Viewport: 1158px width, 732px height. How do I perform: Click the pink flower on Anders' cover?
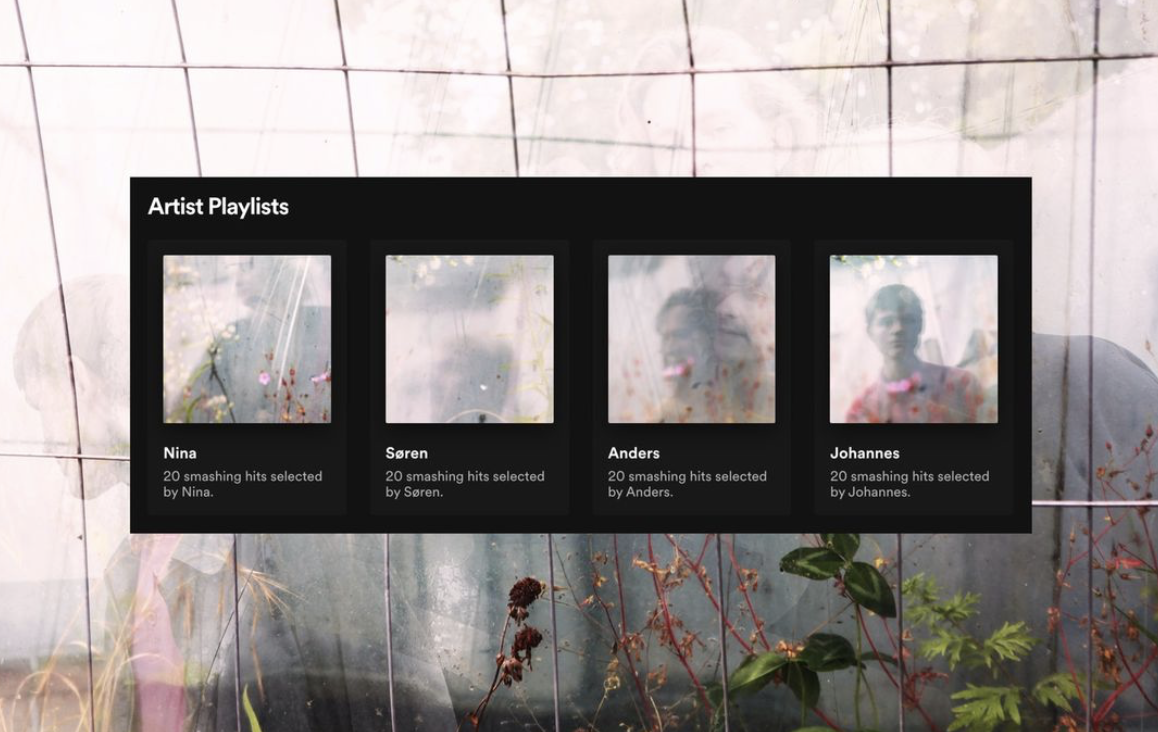679,369
